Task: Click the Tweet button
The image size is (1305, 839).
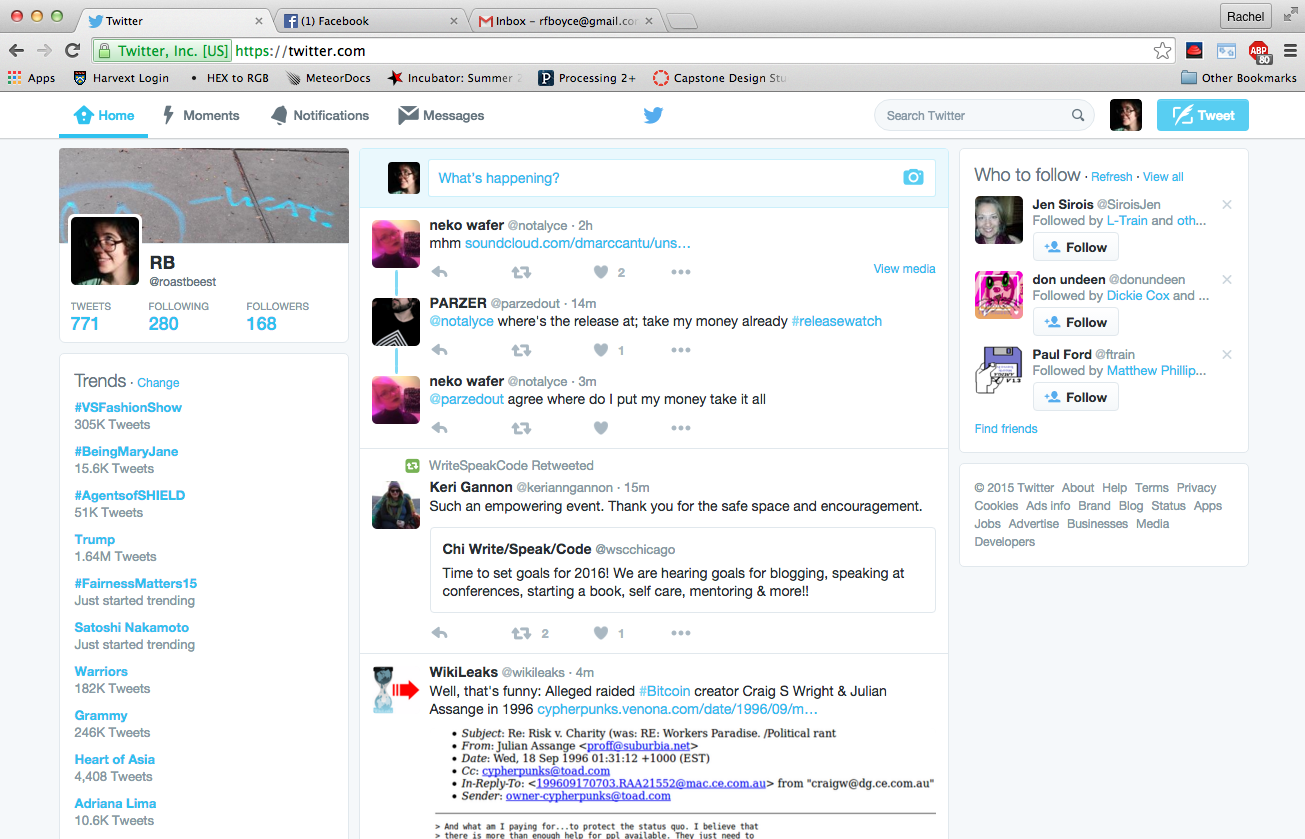Action: (x=1203, y=115)
